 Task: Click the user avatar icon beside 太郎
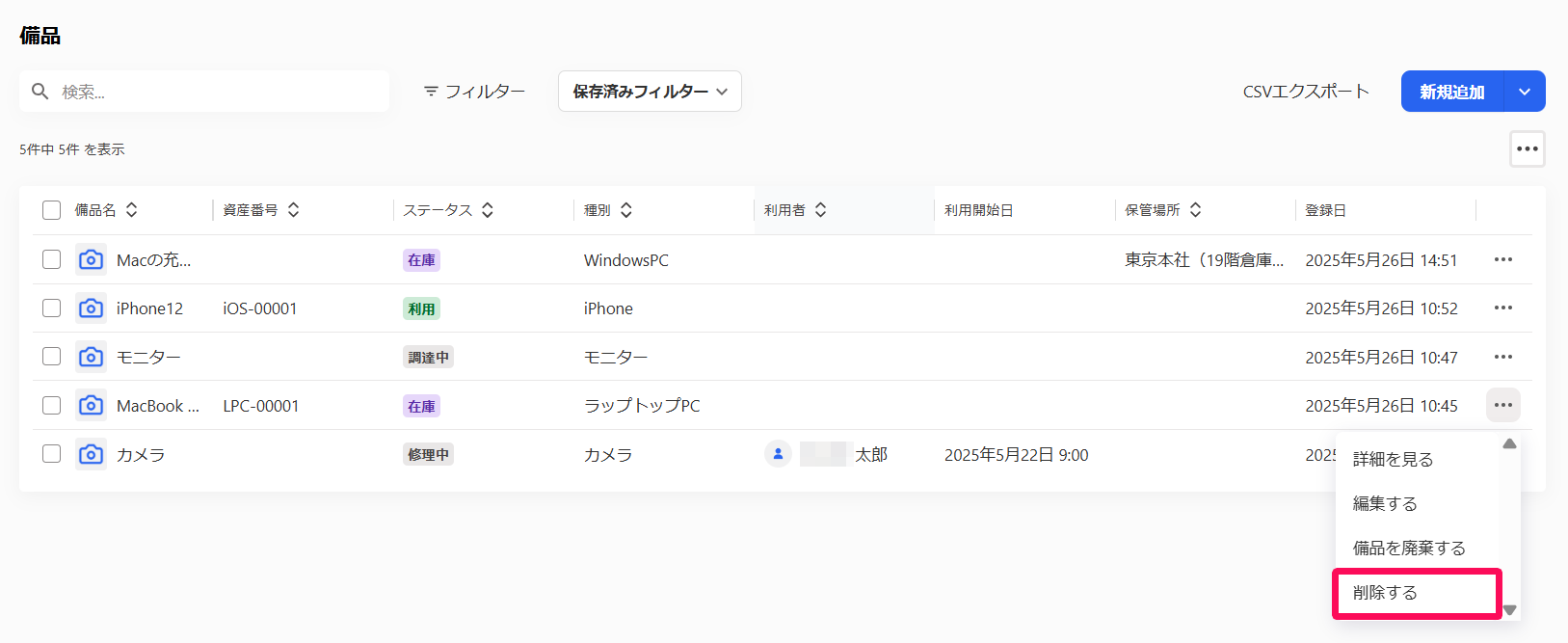(778, 454)
